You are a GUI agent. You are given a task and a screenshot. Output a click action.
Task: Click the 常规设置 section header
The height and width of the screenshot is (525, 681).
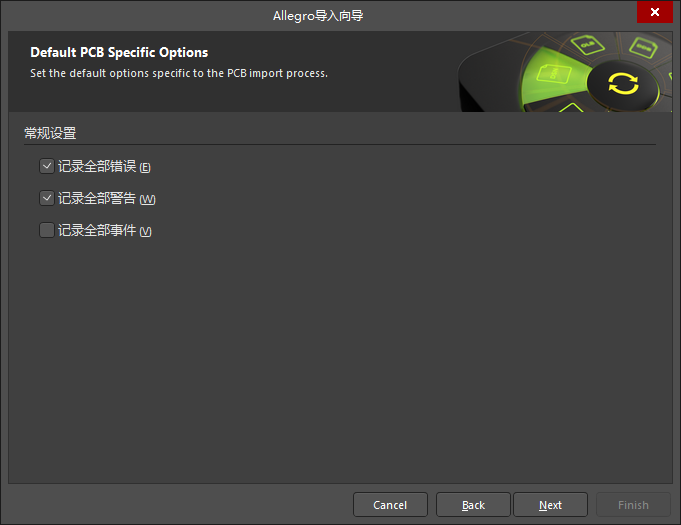(x=50, y=132)
